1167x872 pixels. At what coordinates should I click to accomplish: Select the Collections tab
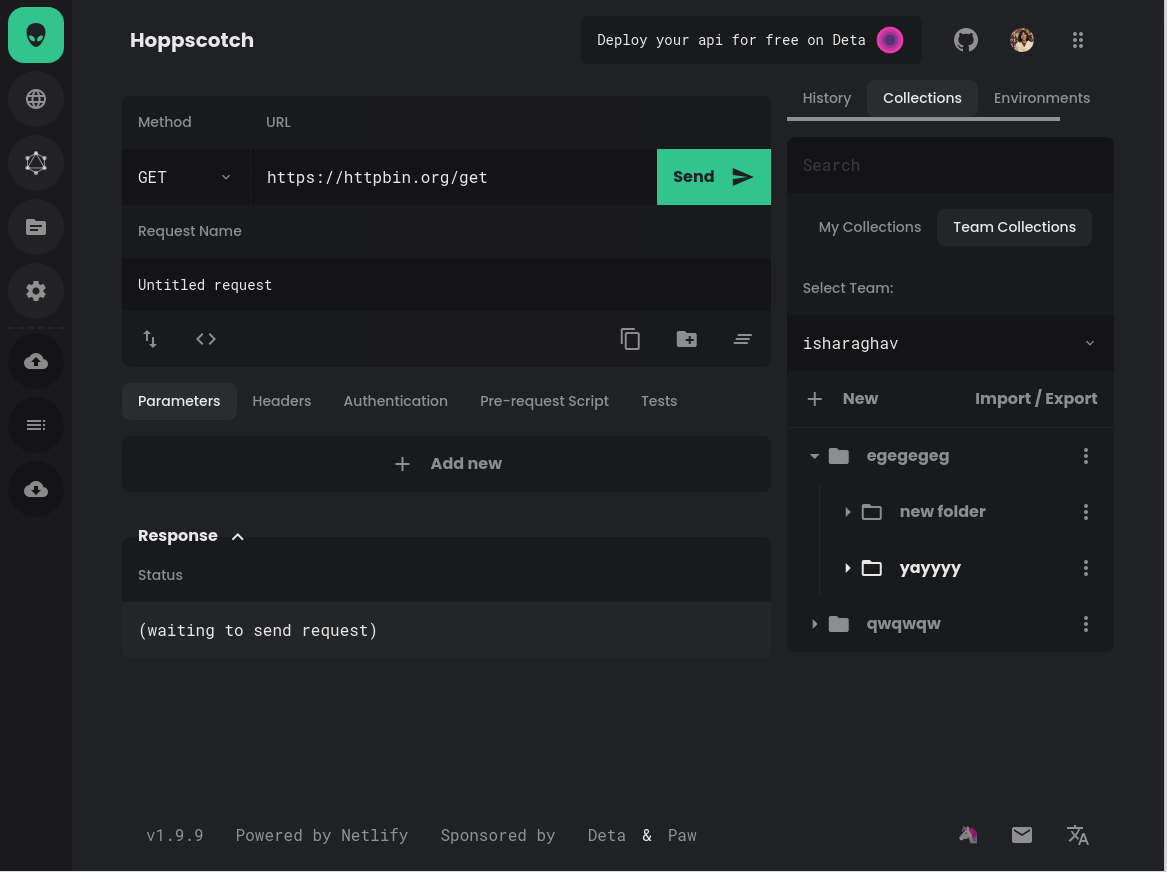pyautogui.click(x=922, y=98)
